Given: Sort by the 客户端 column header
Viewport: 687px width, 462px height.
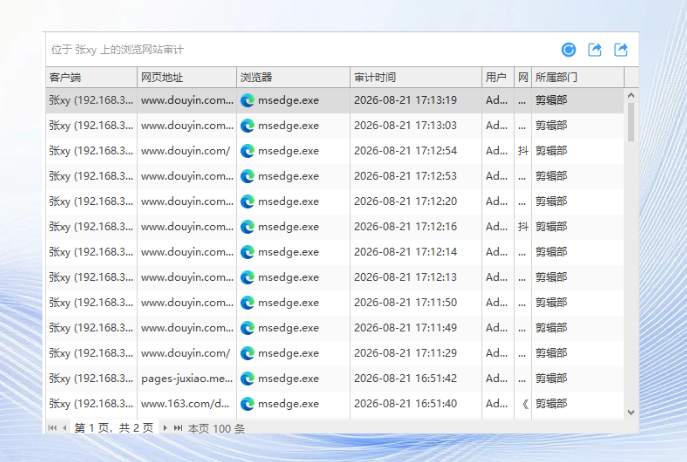Looking at the screenshot, I should (92, 78).
